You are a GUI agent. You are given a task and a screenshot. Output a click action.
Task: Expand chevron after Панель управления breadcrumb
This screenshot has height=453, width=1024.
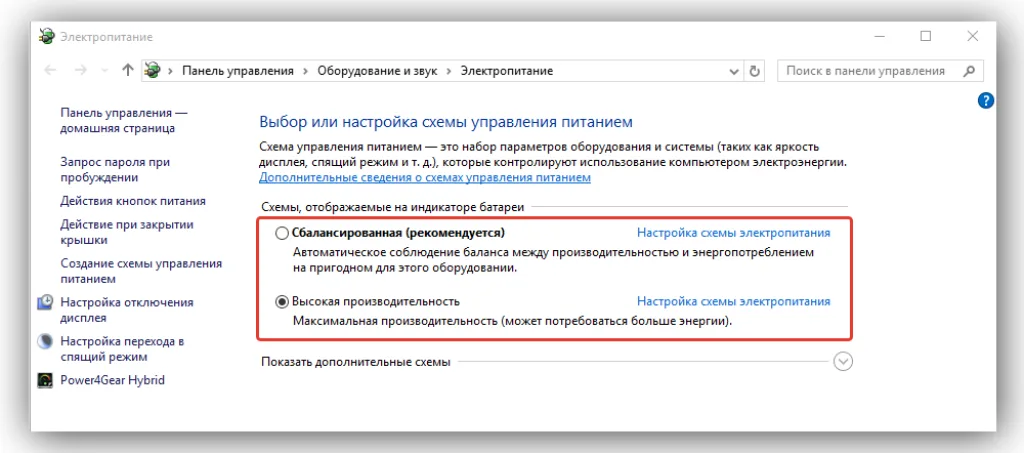pos(306,71)
